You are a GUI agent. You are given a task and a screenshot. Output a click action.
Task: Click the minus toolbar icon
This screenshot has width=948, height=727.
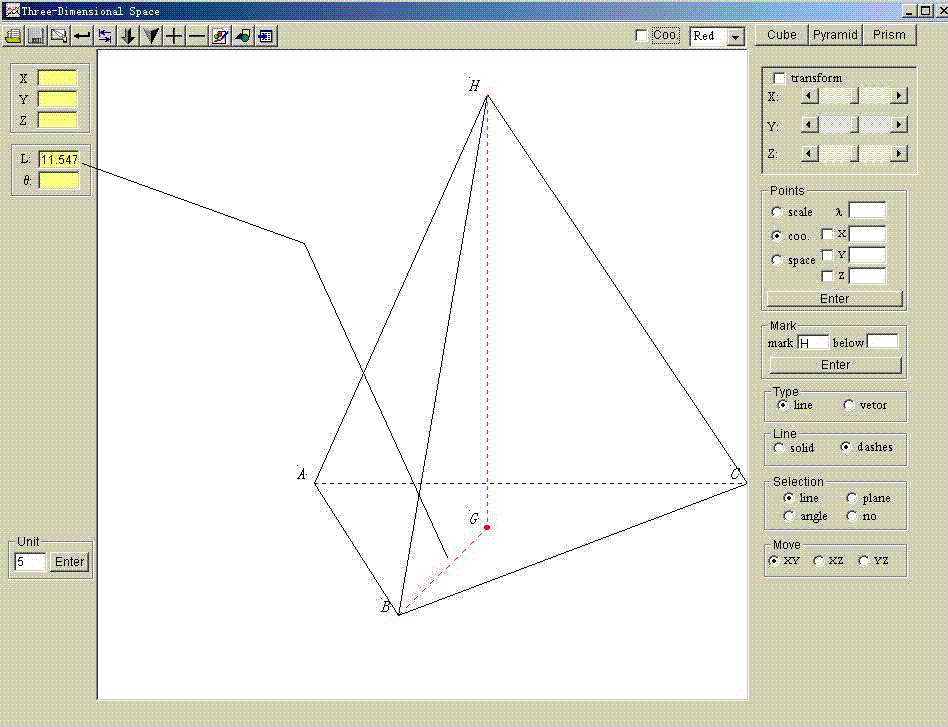click(197, 36)
